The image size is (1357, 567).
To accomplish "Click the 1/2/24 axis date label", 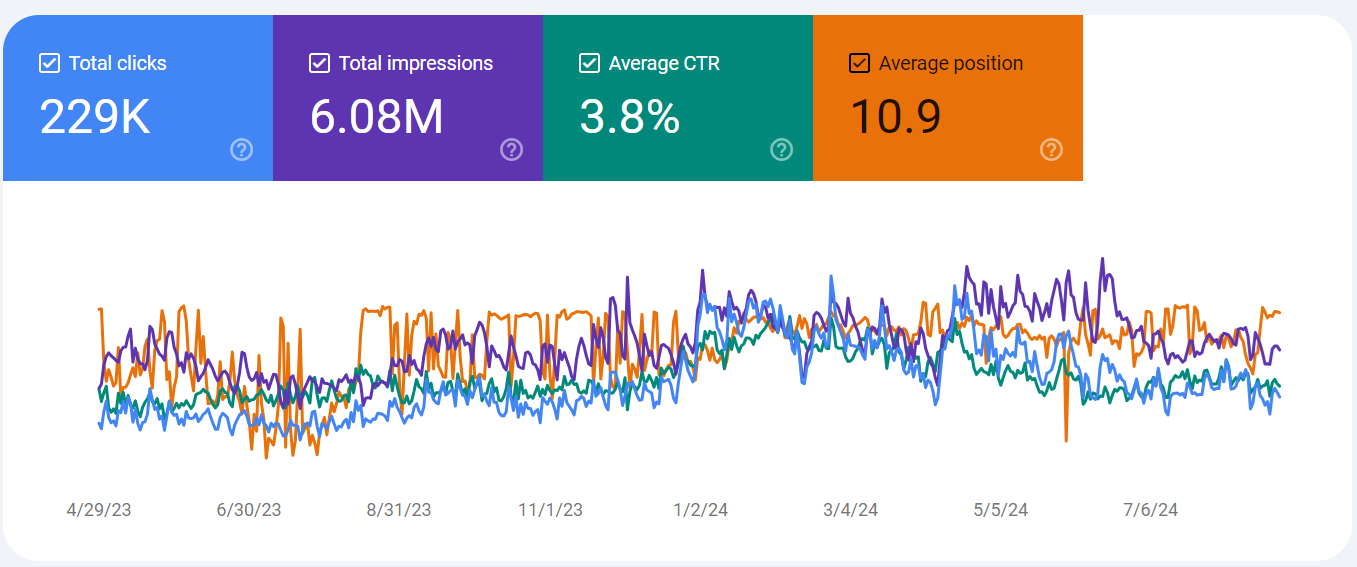I will click(x=701, y=510).
